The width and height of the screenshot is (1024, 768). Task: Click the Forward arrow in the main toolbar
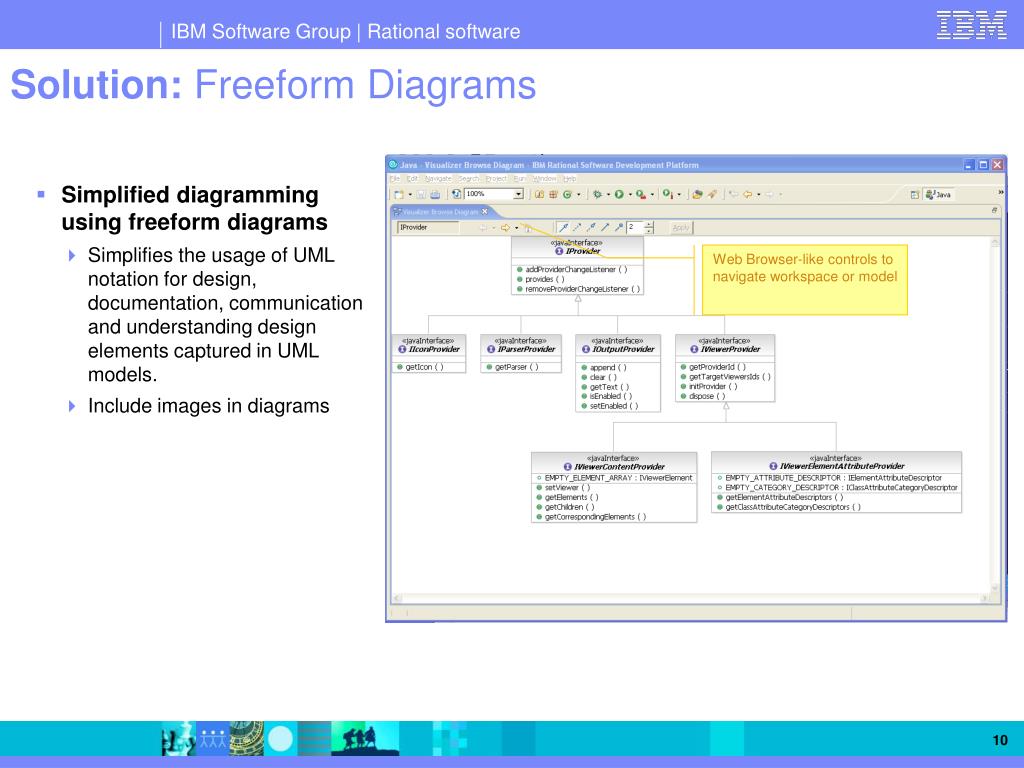pos(769,194)
